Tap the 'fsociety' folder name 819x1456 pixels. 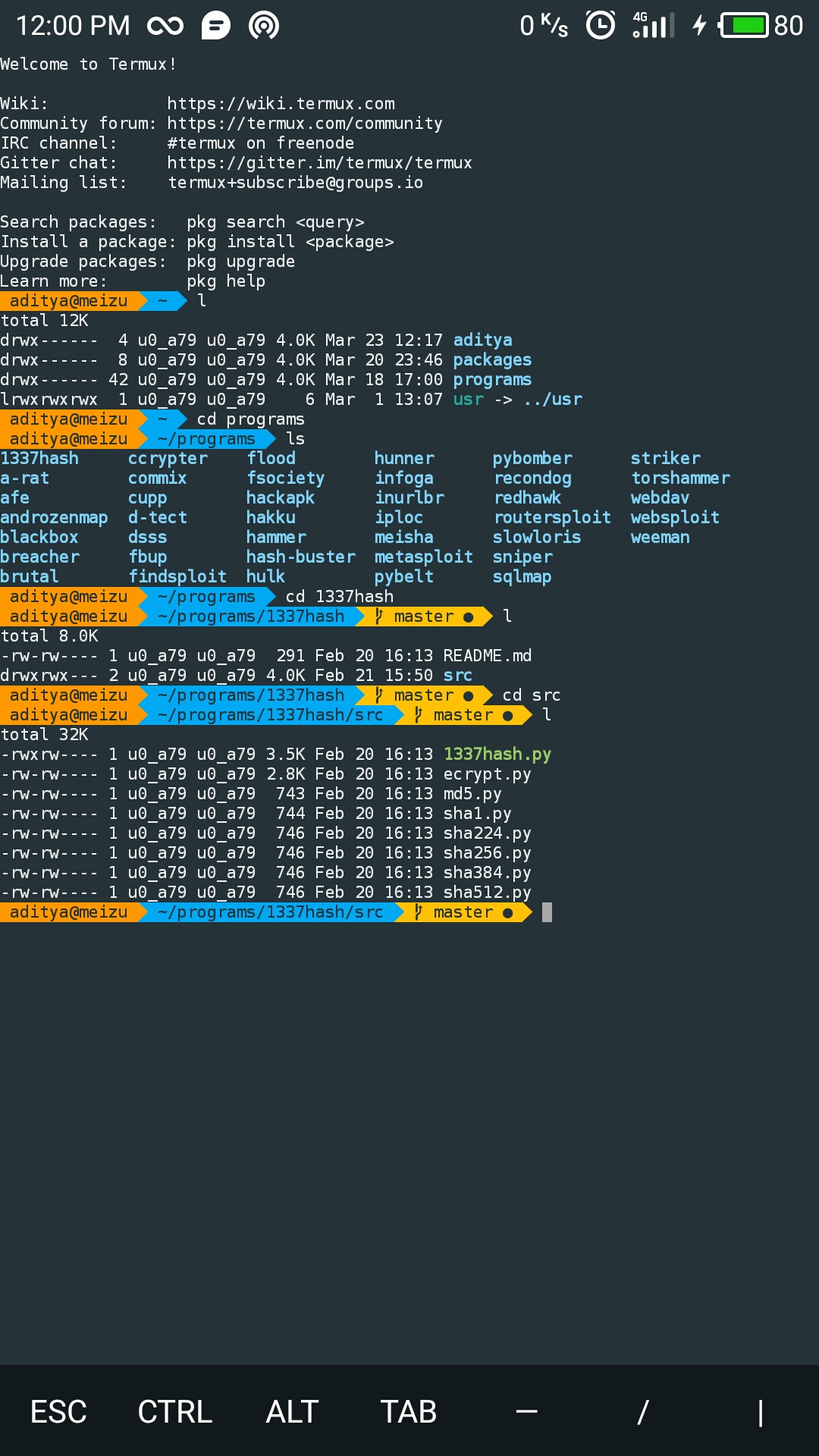[x=286, y=479]
